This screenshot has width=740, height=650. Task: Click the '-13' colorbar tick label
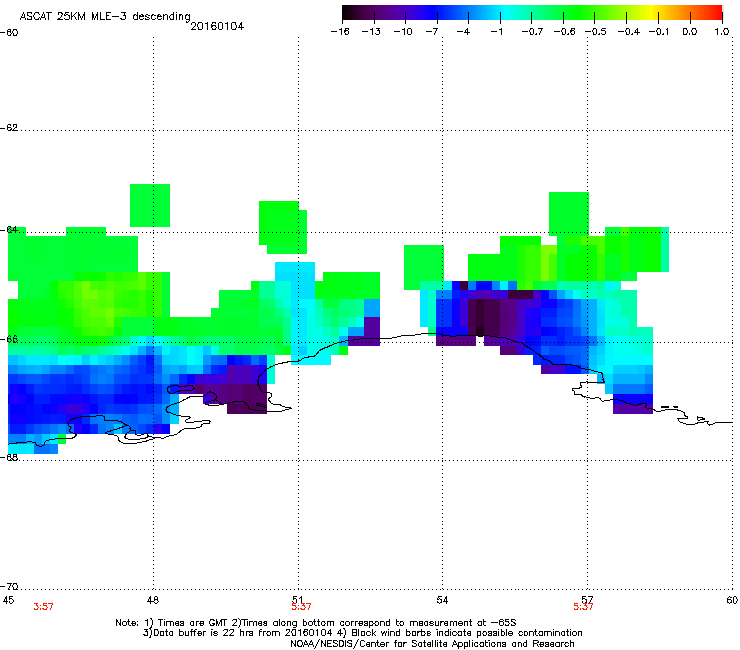coord(371,32)
